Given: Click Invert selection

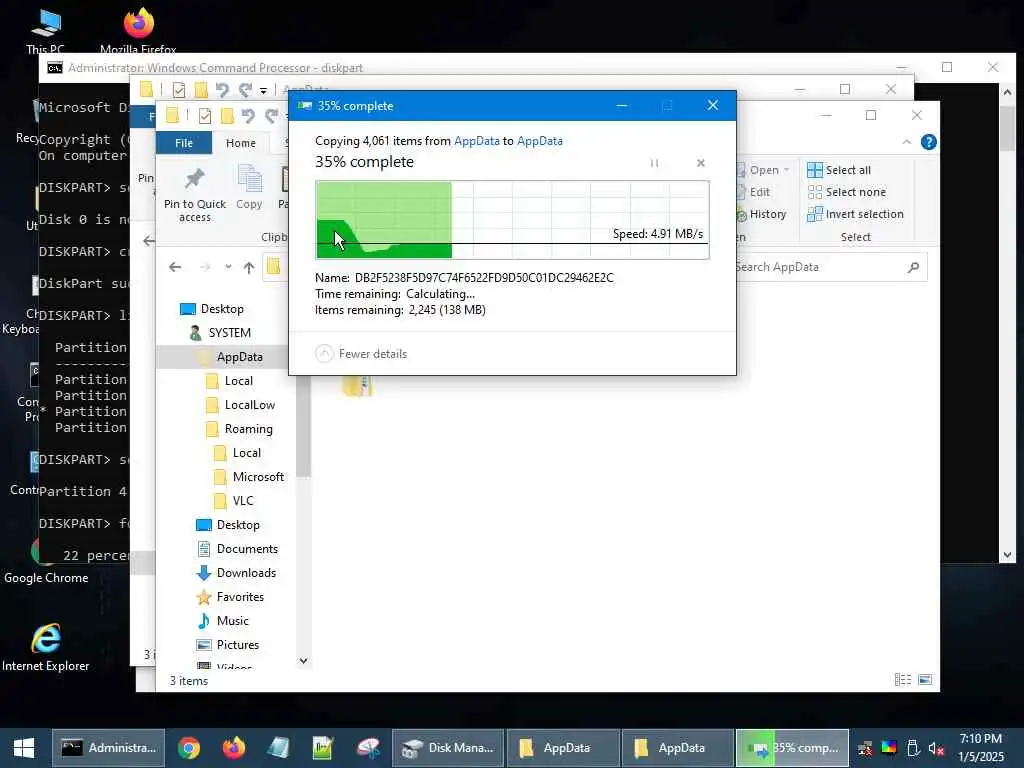Looking at the screenshot, I should 856,214.
